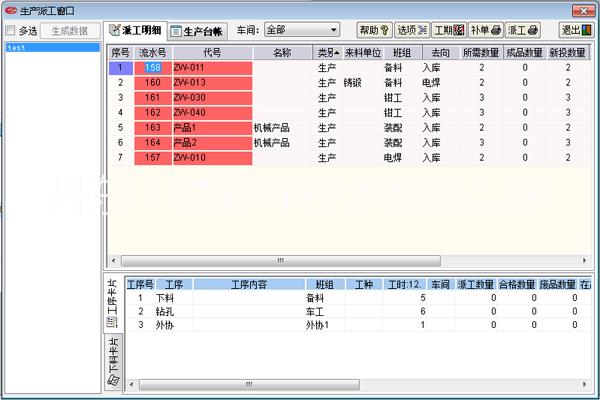Image resolution: width=600 pixels, height=400 pixels.
Task: Select serial number cell 160
Action: 153,83
